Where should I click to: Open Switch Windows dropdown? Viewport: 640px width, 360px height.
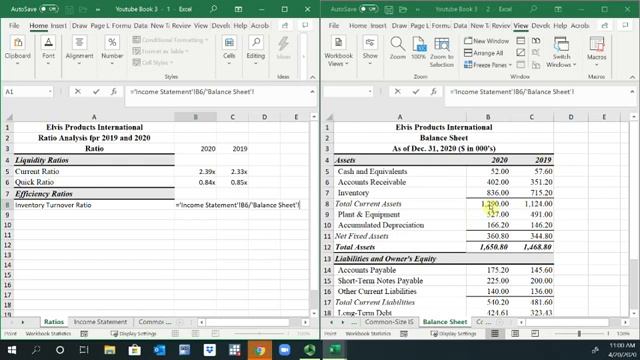[x=561, y=52]
